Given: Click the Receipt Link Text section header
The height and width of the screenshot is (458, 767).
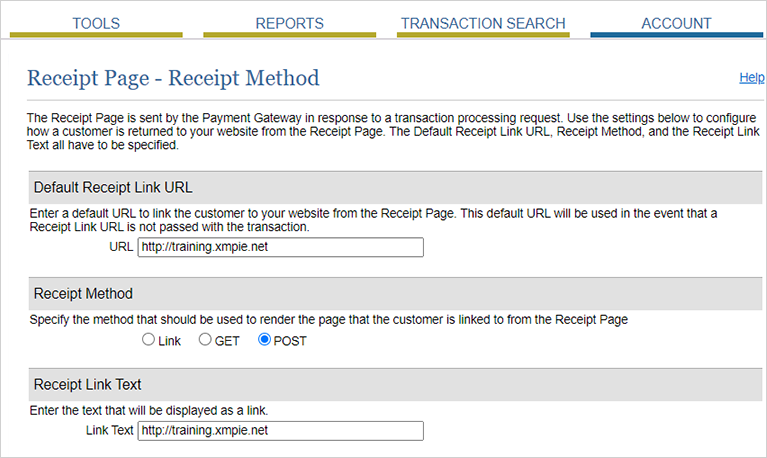Looking at the screenshot, I should click(87, 385).
